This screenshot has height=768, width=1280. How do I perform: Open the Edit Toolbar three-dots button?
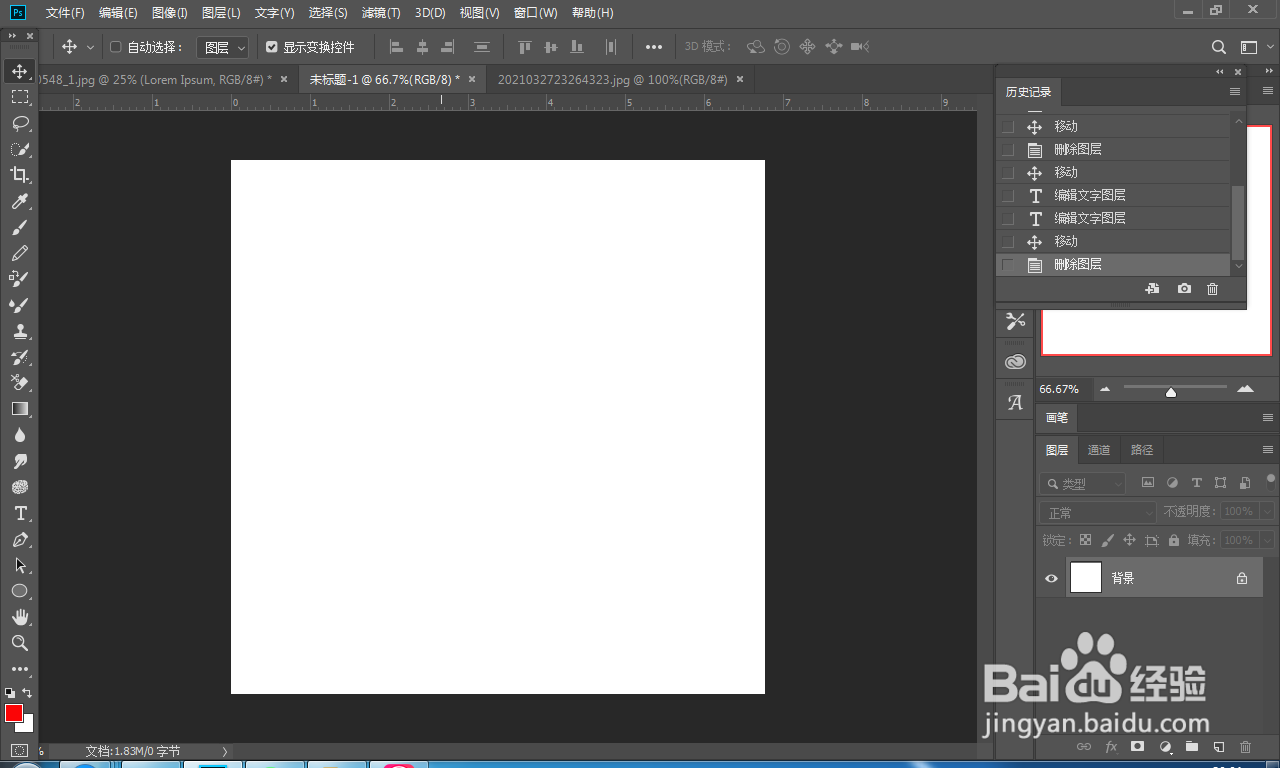pyautogui.click(x=19, y=669)
